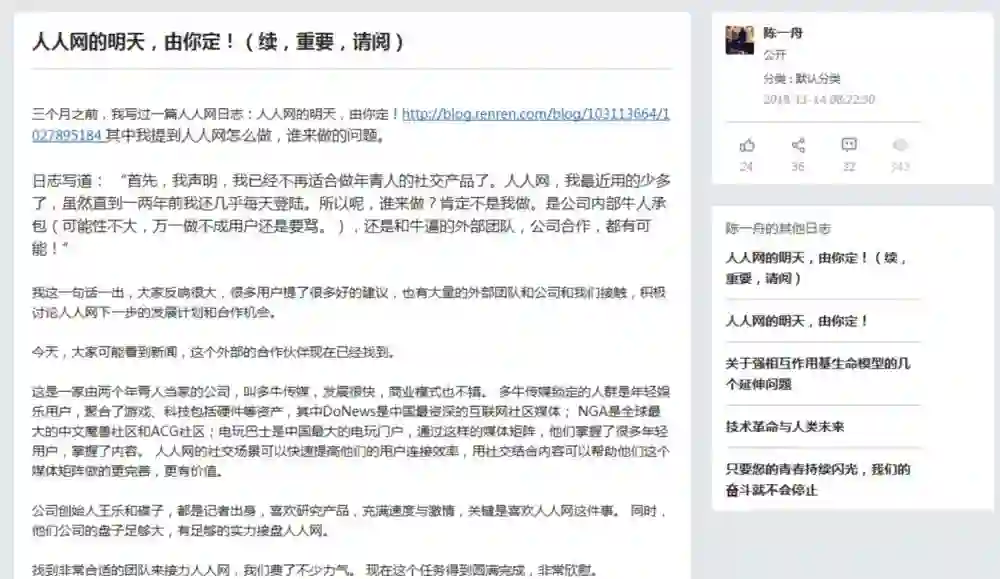Open sidebar entry 人人网的明天，由你定！

tap(797, 321)
